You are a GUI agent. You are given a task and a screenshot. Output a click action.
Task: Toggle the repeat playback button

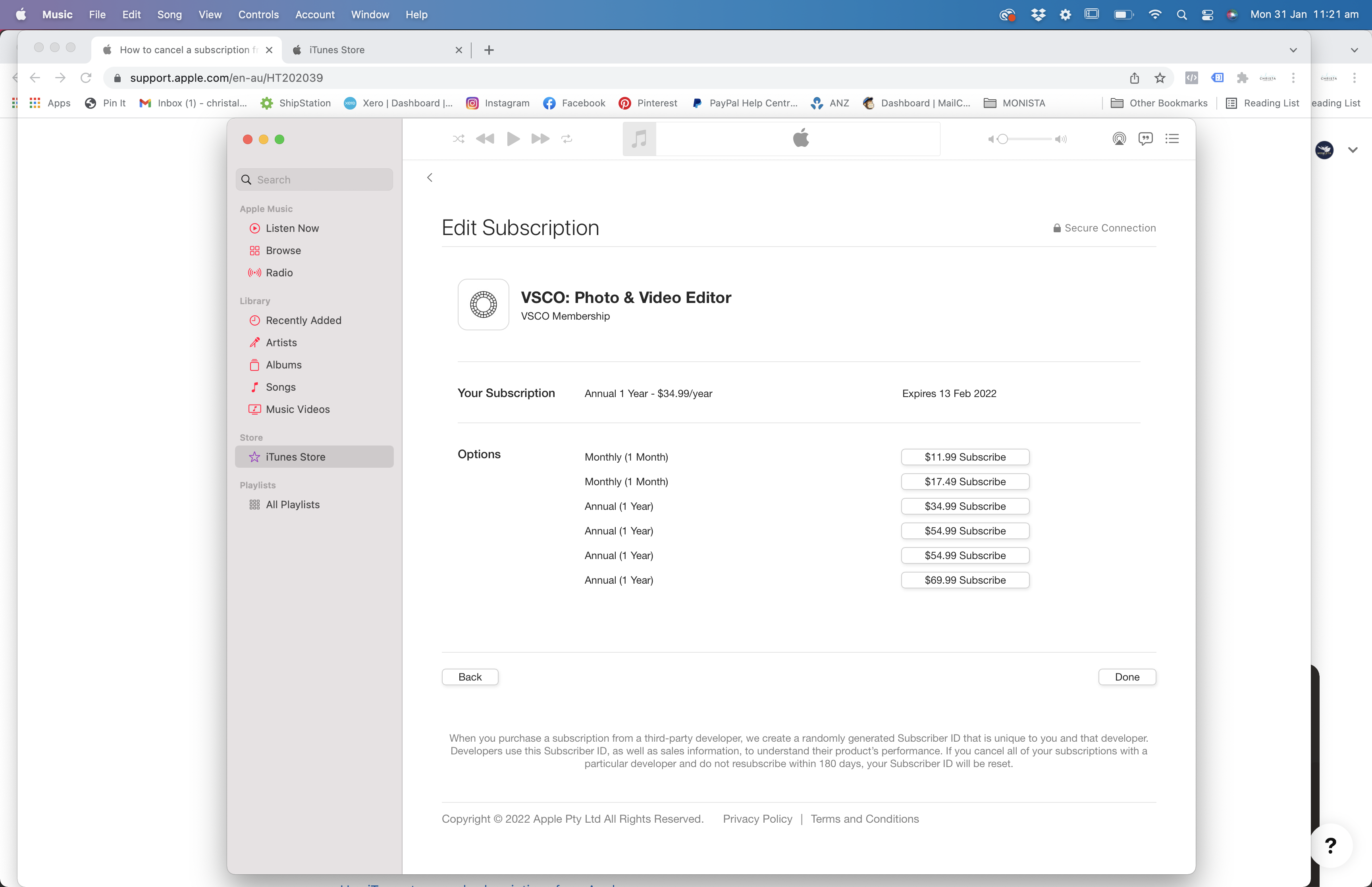click(567, 139)
